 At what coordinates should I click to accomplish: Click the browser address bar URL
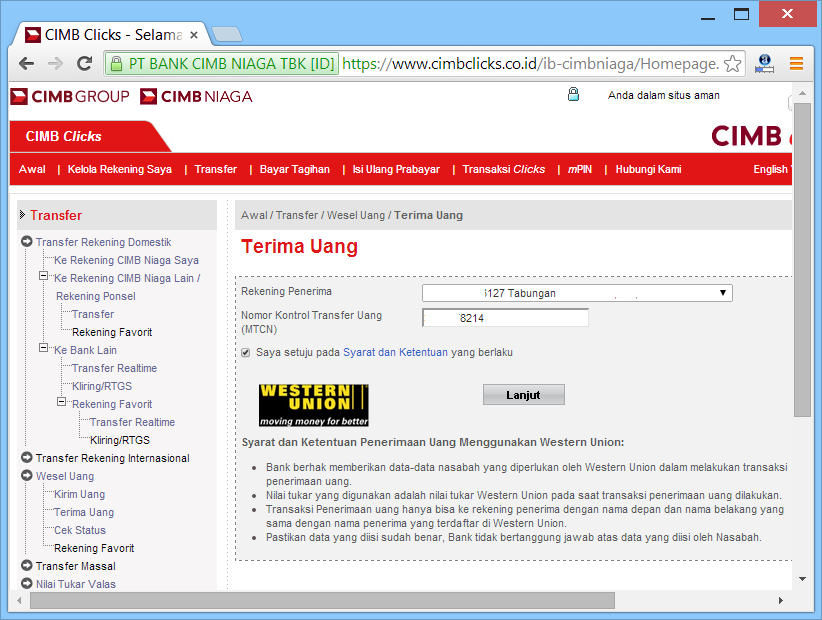530,64
